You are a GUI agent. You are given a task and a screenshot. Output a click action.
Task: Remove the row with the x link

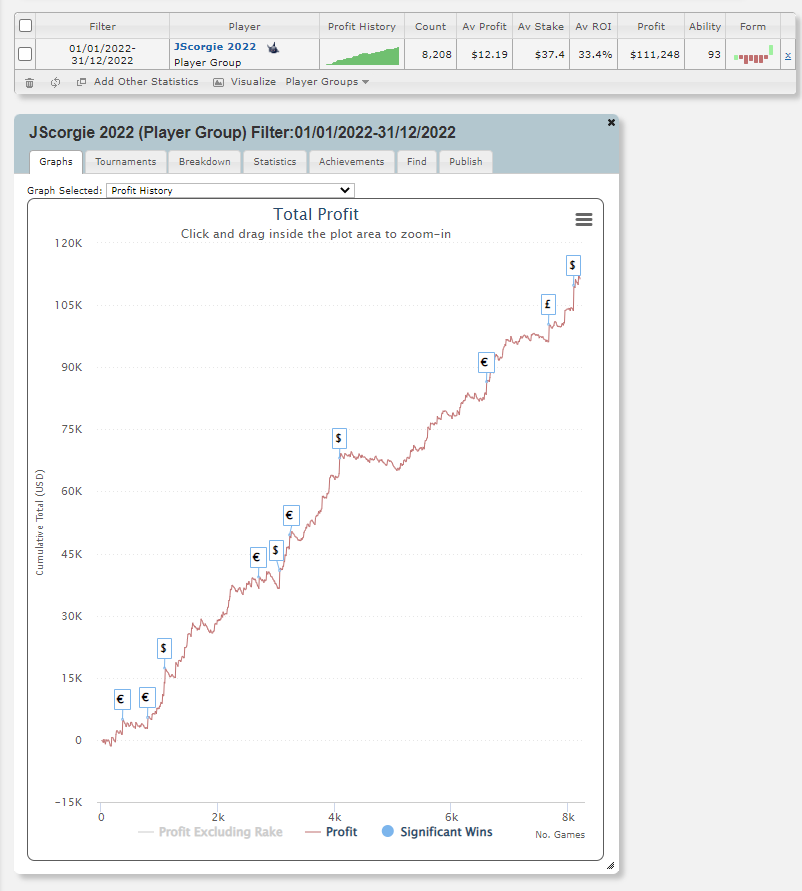pyautogui.click(x=789, y=57)
